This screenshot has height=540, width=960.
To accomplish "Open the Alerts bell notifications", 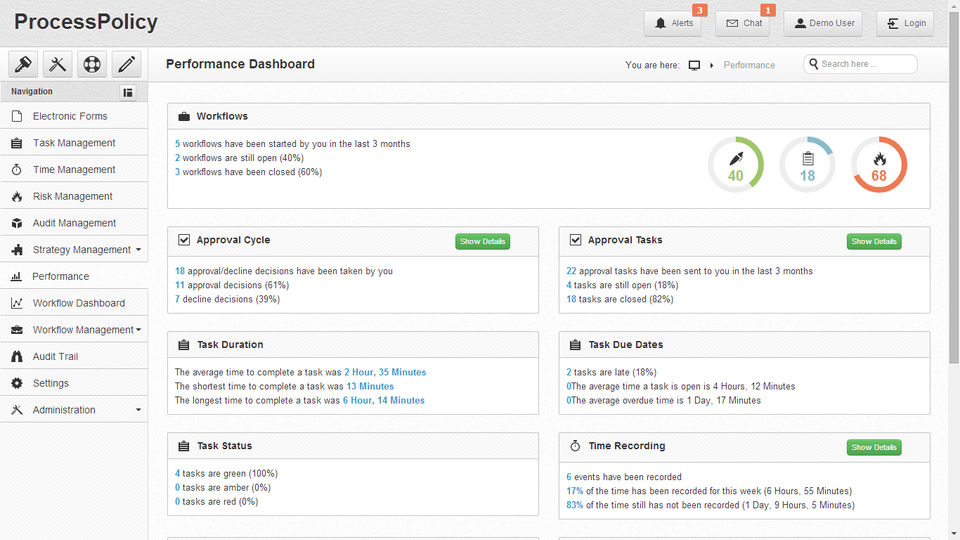I will [673, 23].
